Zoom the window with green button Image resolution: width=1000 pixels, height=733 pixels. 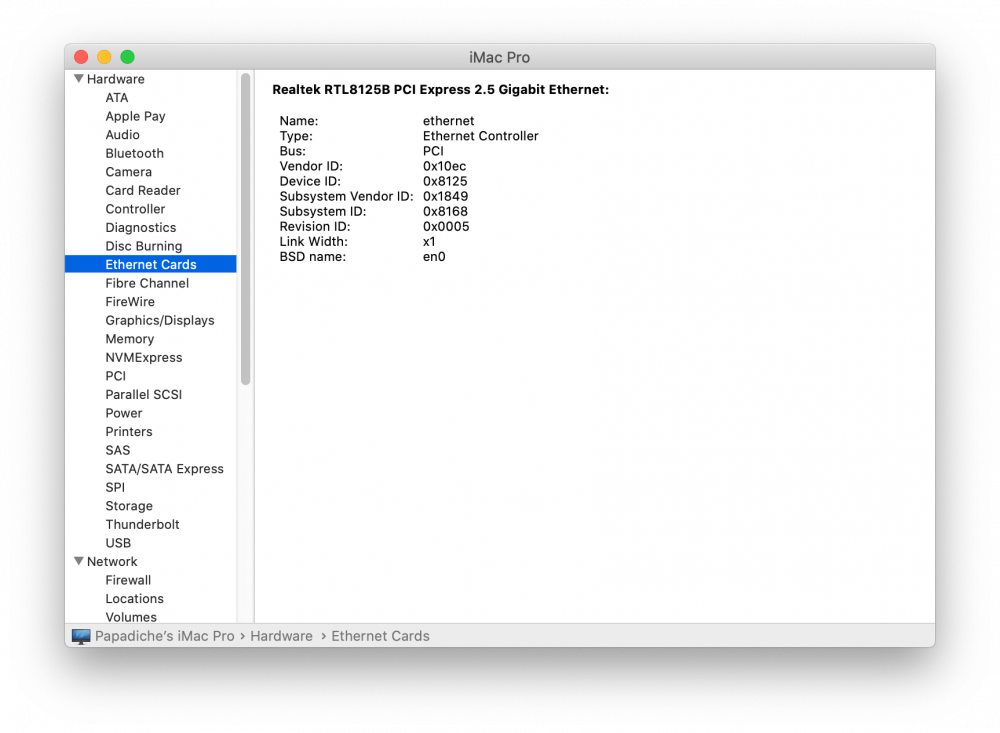coord(128,57)
